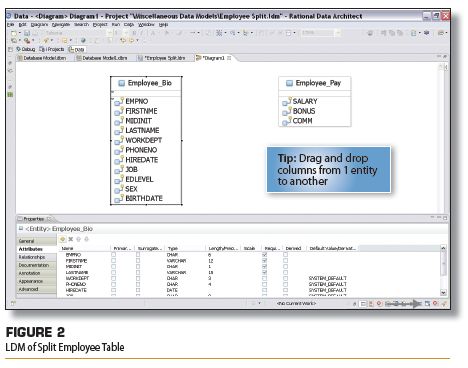Toggle Primary key checkbox for EMPNO
The height and width of the screenshot is (368, 468).
pyautogui.click(x=114, y=255)
